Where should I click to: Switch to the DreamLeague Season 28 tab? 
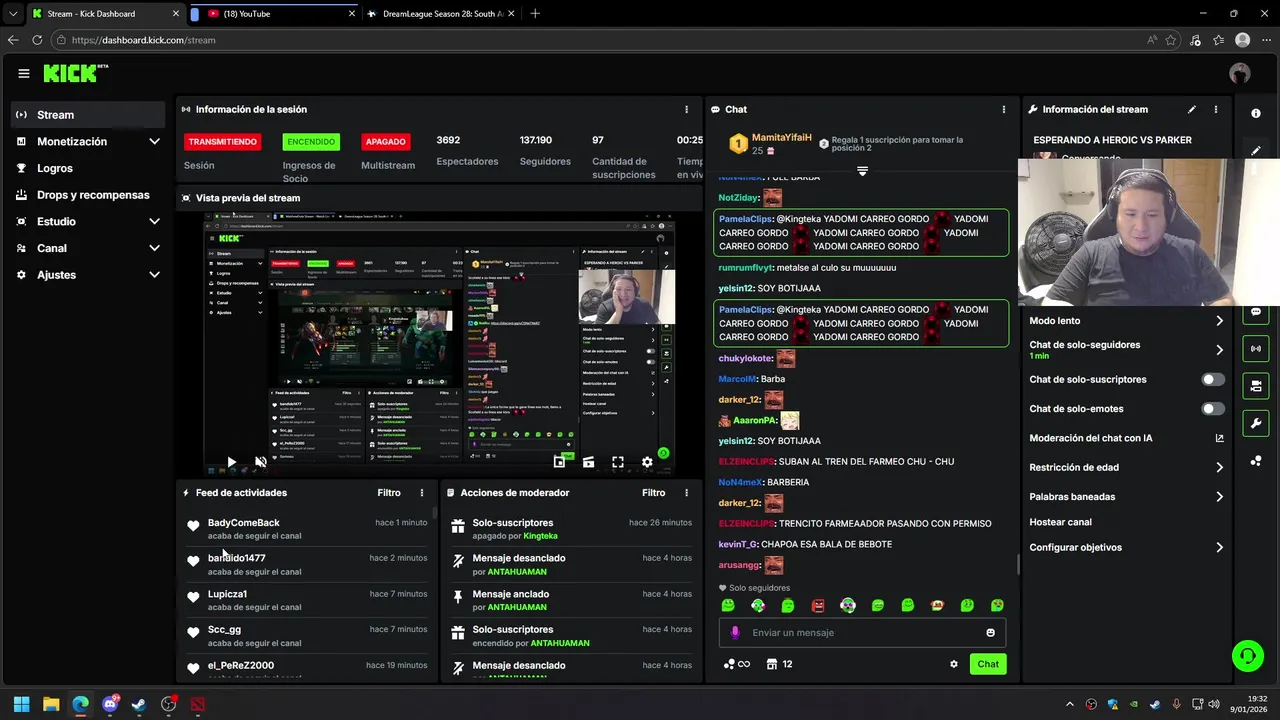(440, 14)
